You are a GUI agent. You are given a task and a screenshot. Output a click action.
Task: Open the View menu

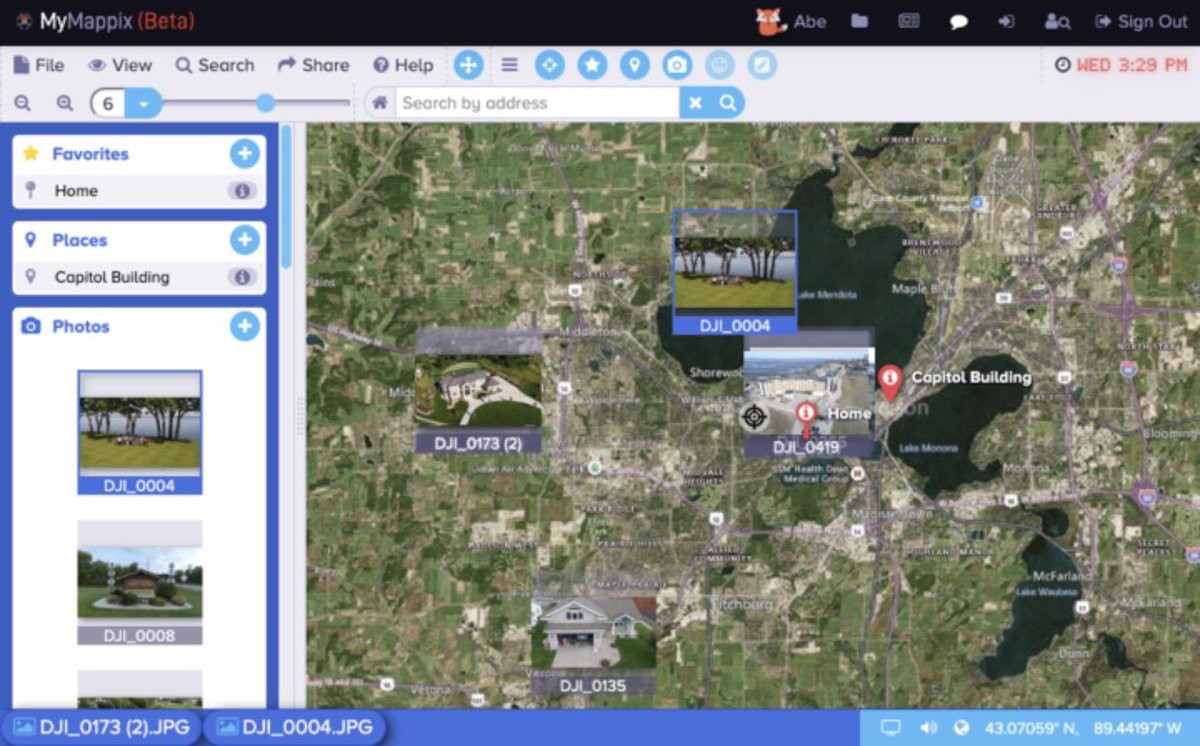[x=120, y=65]
